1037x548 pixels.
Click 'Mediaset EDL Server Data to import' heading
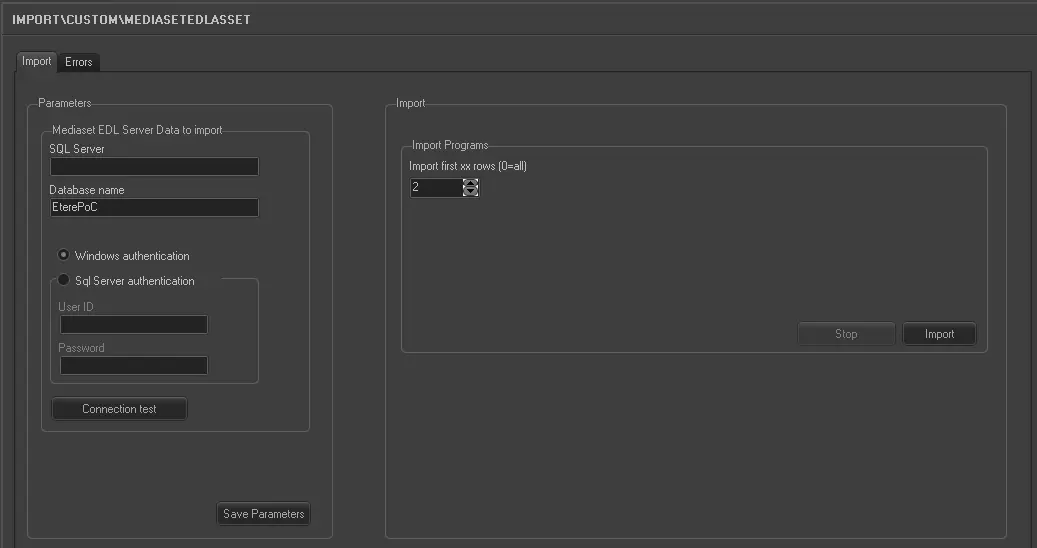pos(136,130)
